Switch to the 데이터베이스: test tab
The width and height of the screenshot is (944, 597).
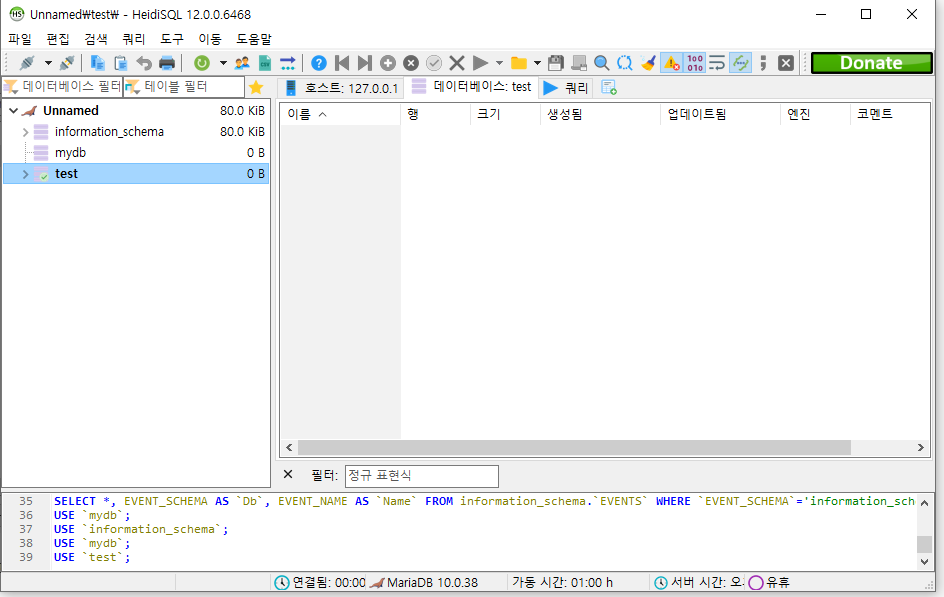[471, 87]
